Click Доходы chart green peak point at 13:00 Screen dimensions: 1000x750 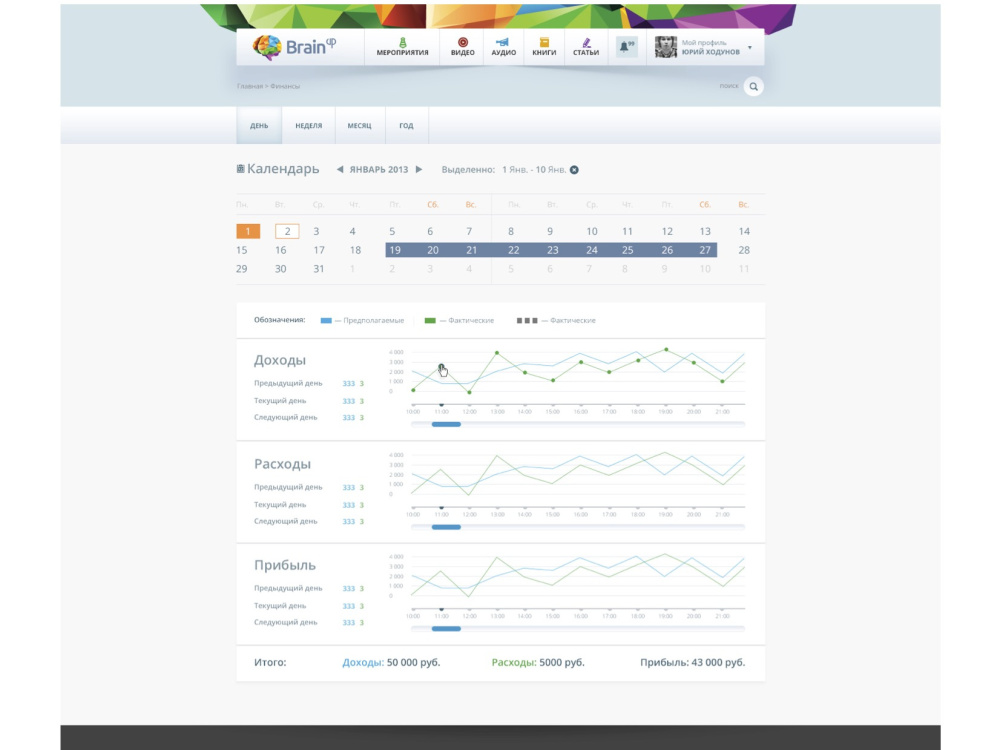click(497, 353)
